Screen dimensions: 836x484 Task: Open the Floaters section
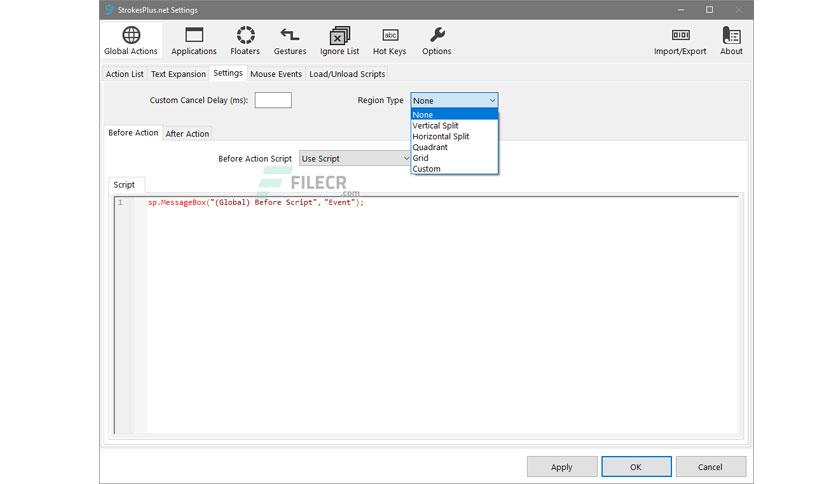[x=245, y=41]
